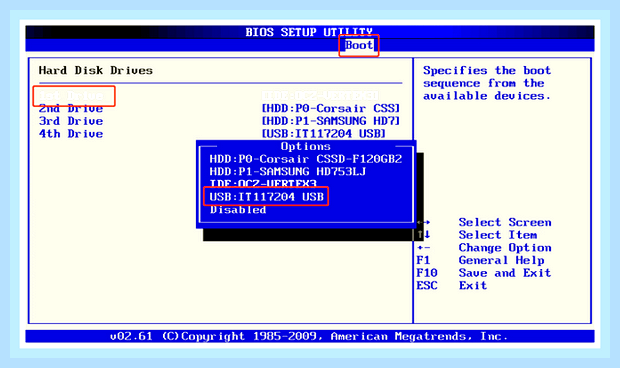The width and height of the screenshot is (620, 368).
Task: Click the General Help entry
Action: [x=501, y=260]
